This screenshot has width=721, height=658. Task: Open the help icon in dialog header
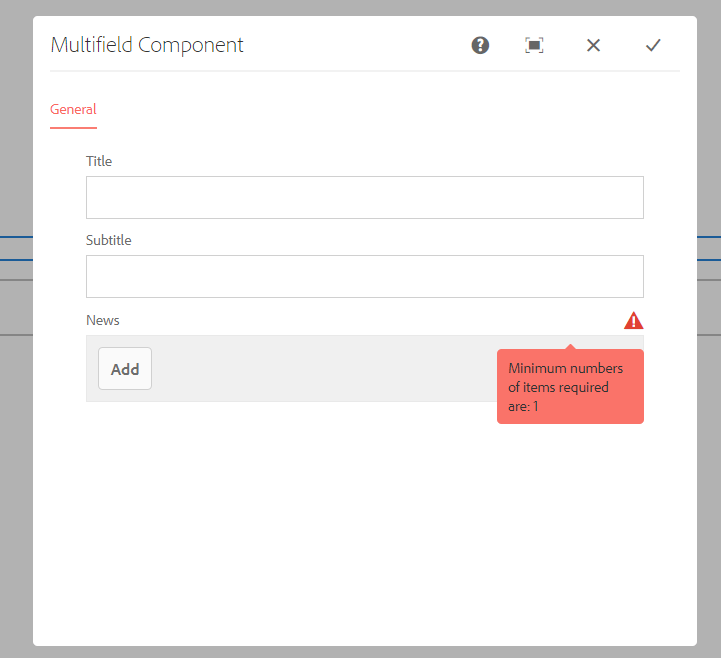tap(480, 45)
